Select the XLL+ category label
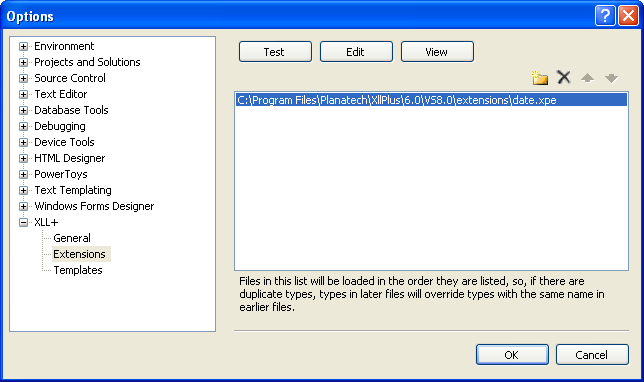This screenshot has width=644, height=382. click(x=46, y=222)
